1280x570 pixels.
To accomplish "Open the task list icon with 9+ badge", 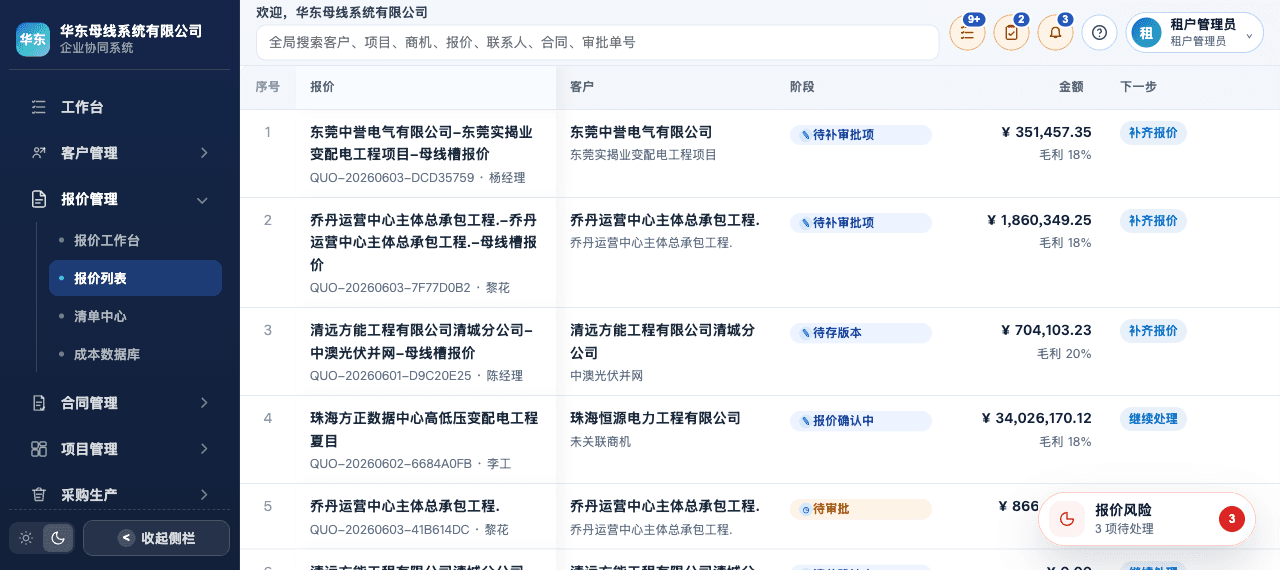I will pos(967,33).
